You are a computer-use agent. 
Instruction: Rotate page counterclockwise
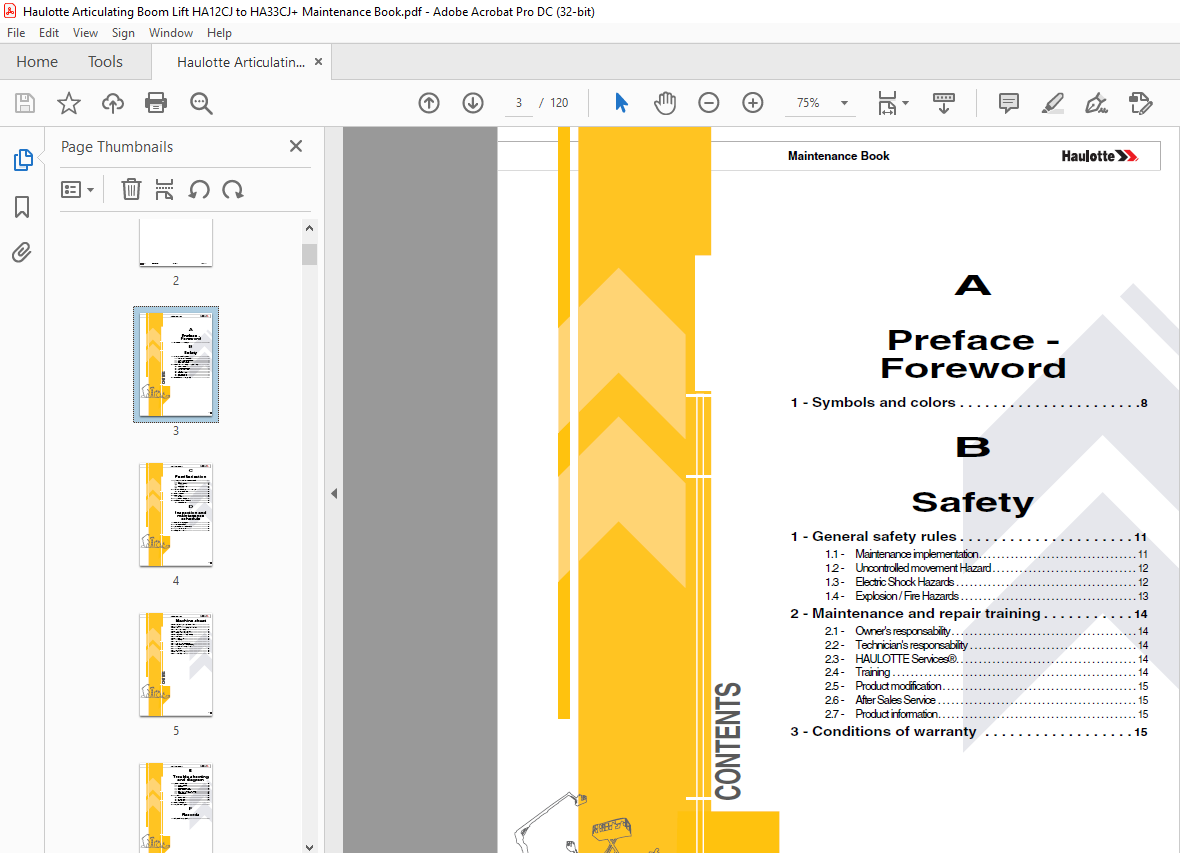click(199, 190)
